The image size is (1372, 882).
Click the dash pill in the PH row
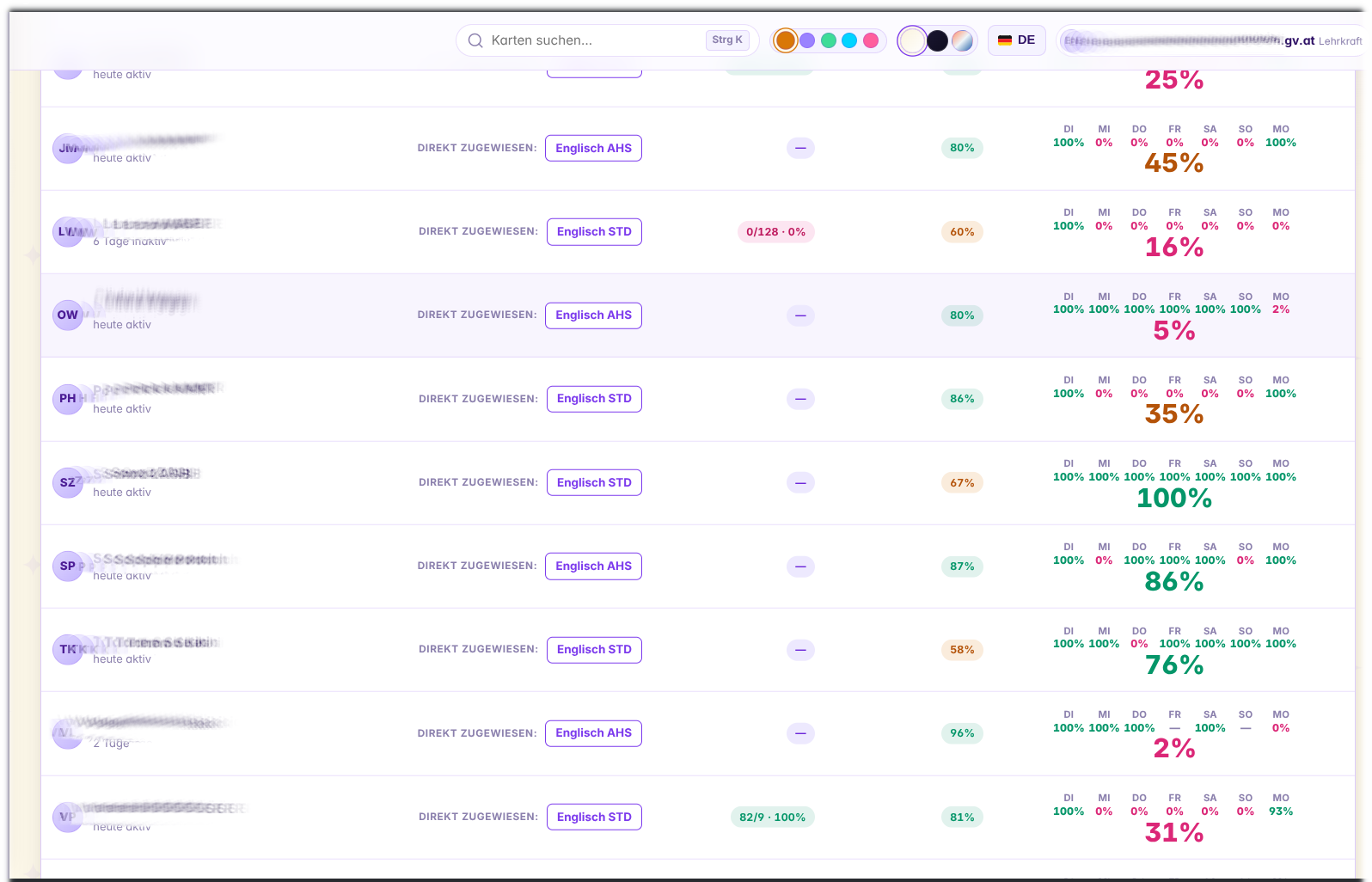point(800,399)
